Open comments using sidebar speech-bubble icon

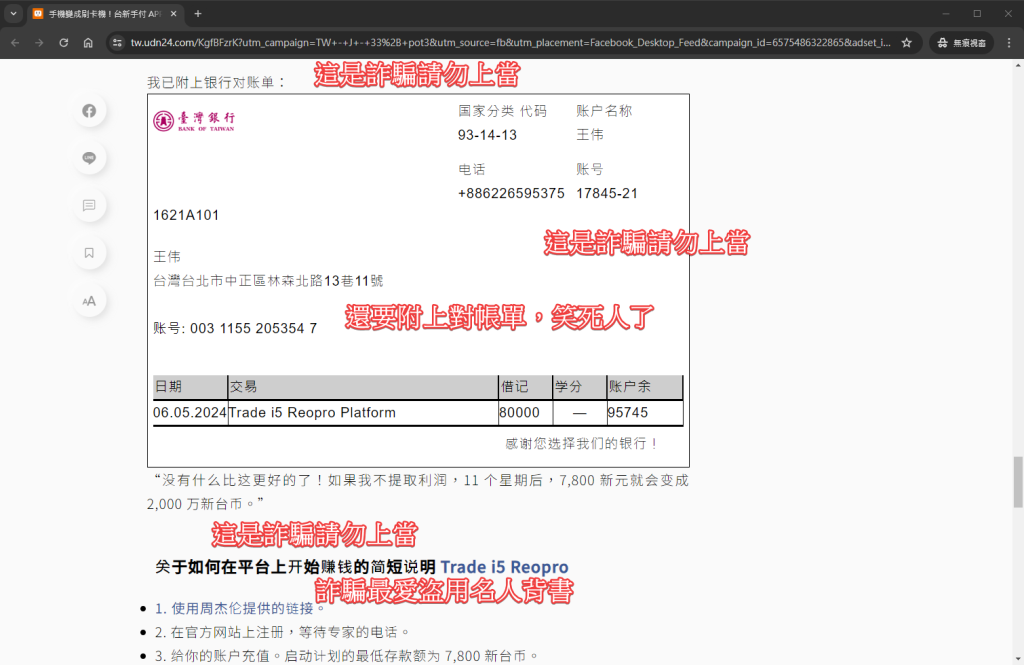tap(89, 206)
